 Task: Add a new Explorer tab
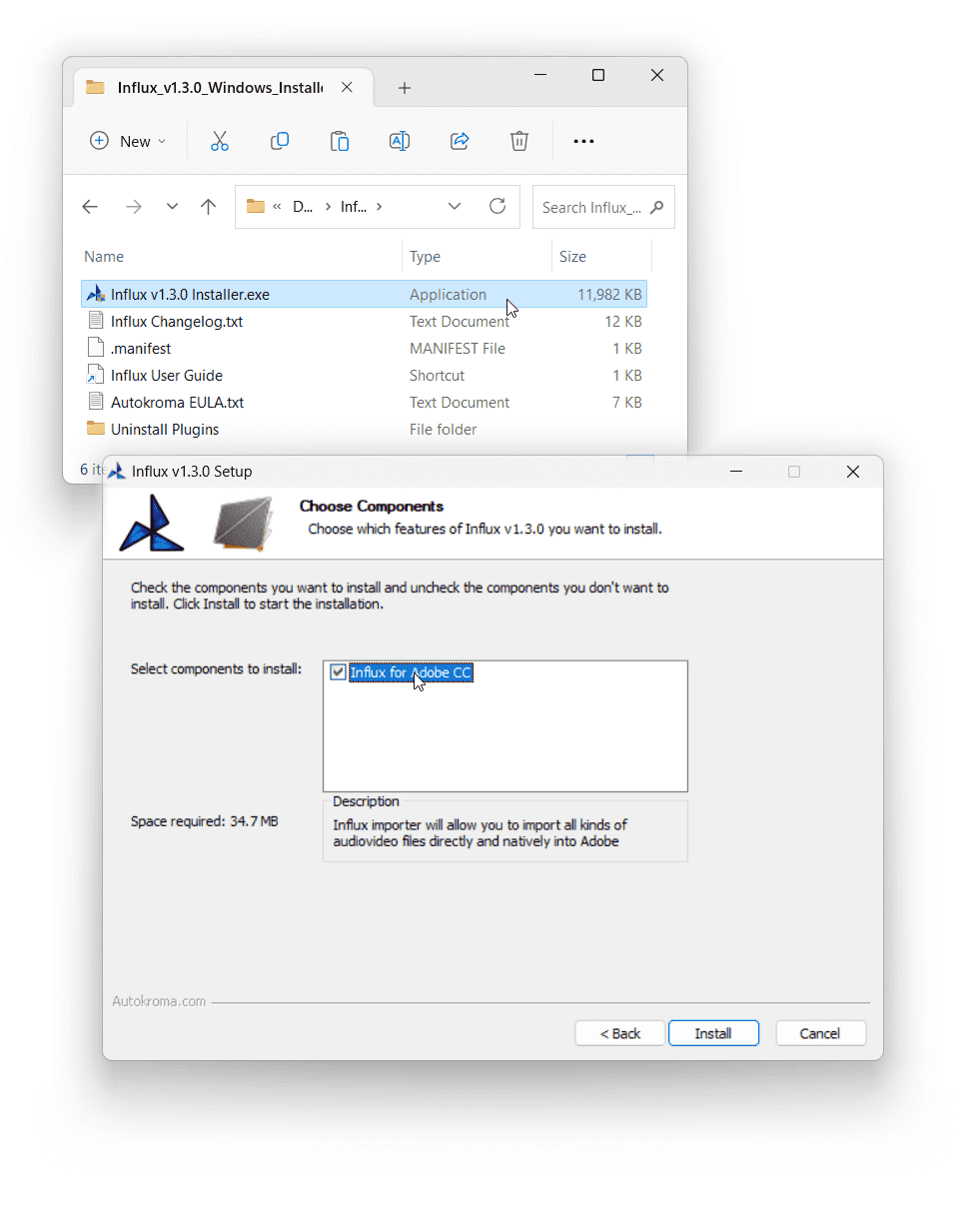(x=405, y=88)
